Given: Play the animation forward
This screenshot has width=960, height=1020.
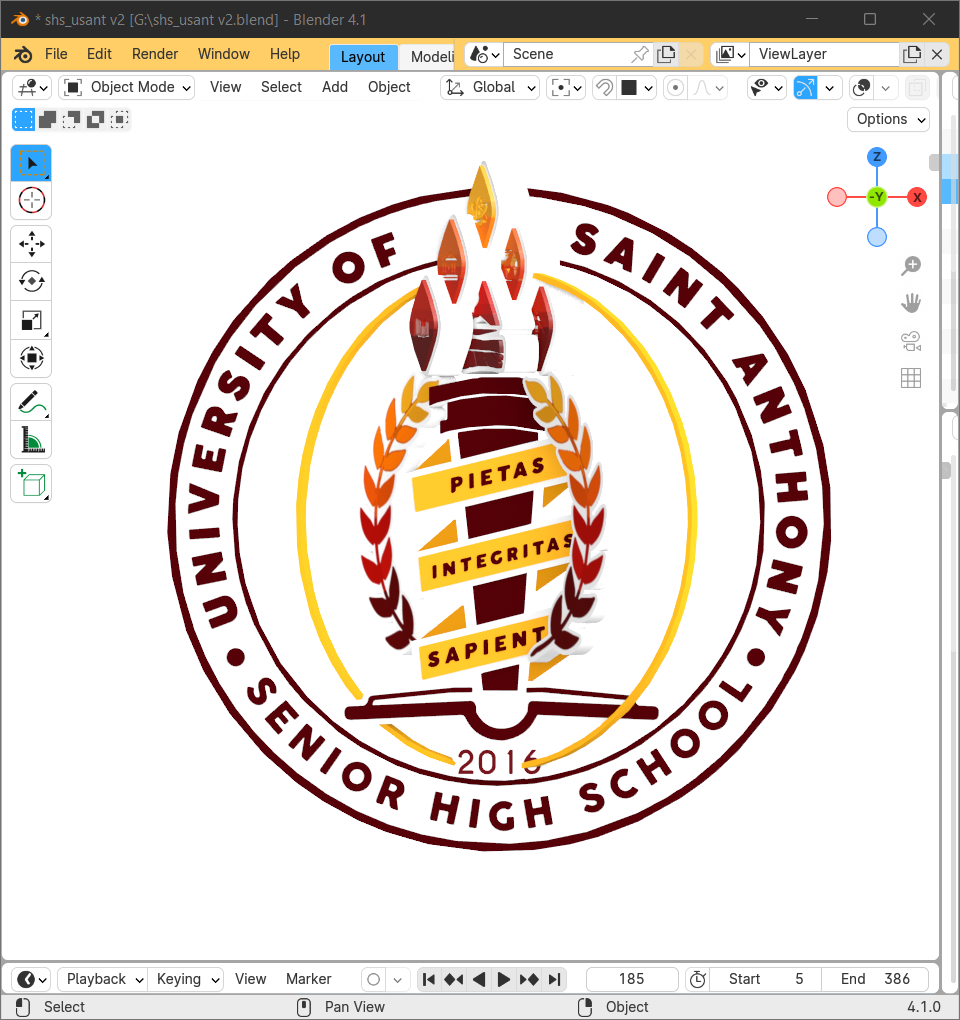Looking at the screenshot, I should 503,979.
